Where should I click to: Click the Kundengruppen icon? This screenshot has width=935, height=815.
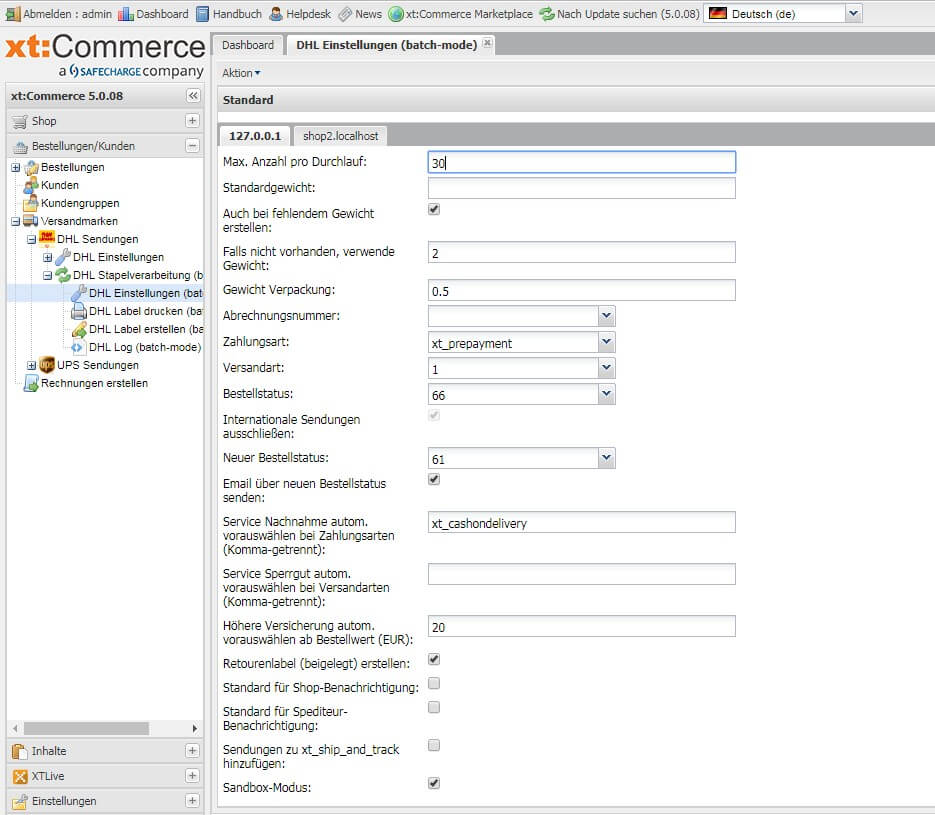coord(31,203)
